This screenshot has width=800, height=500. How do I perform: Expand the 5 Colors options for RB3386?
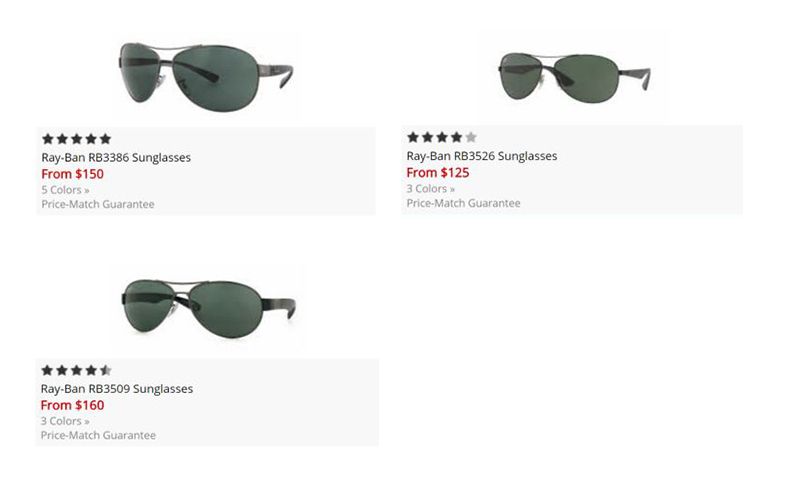[65, 190]
